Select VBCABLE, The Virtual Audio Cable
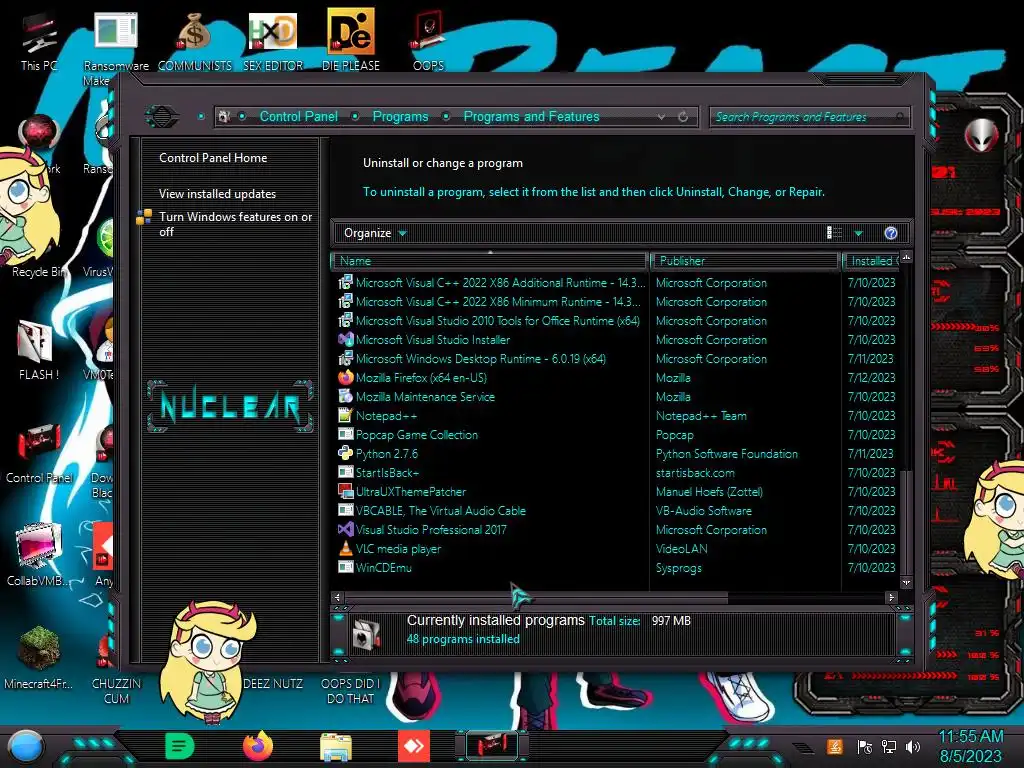 (x=490, y=511)
